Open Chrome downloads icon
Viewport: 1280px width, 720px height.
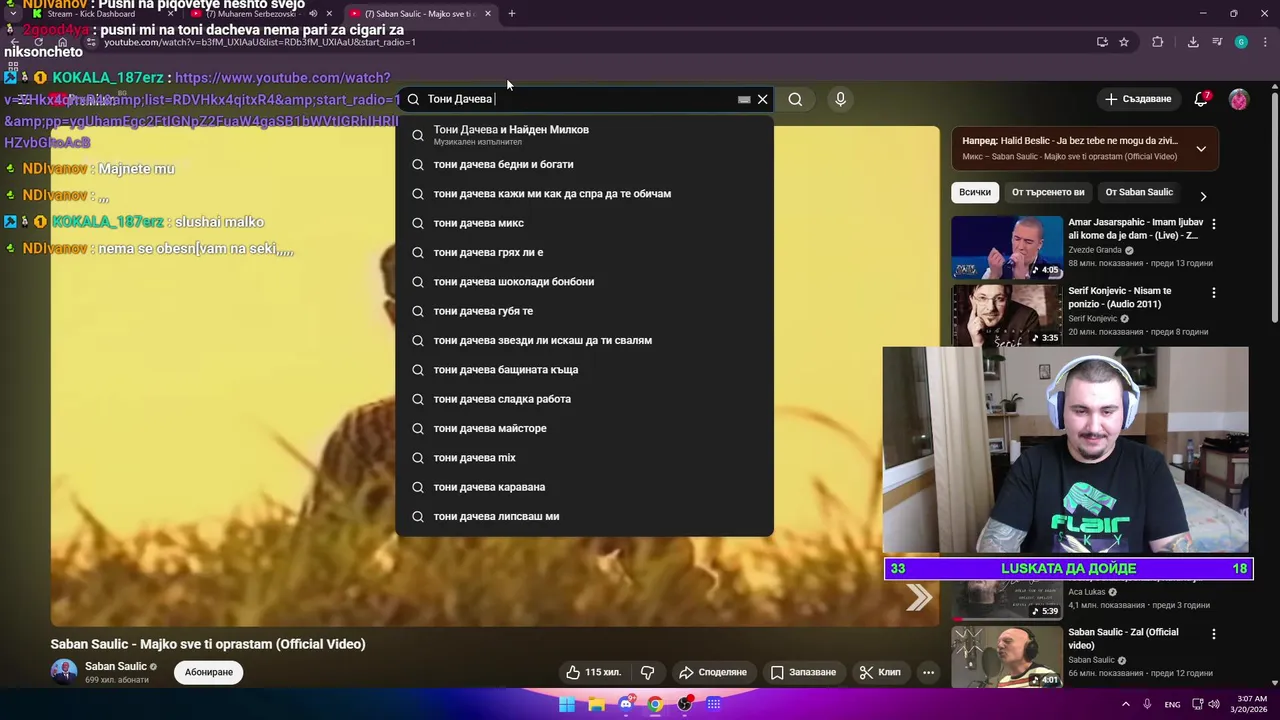pos(1193,42)
